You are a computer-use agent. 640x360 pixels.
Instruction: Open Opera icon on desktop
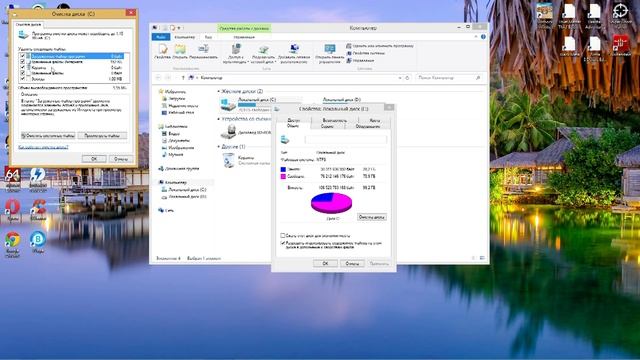[12, 207]
